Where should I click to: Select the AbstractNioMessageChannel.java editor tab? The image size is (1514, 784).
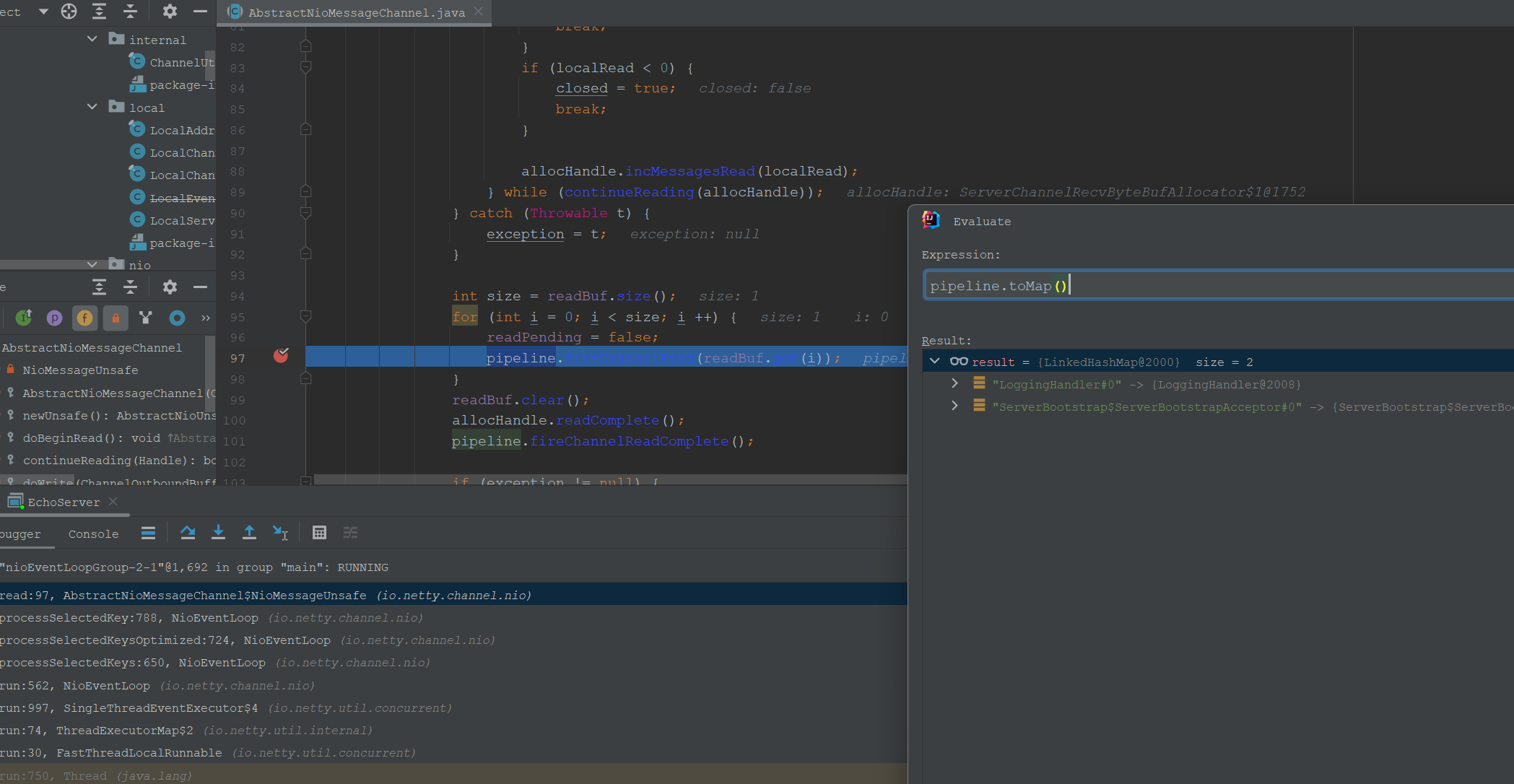[356, 12]
